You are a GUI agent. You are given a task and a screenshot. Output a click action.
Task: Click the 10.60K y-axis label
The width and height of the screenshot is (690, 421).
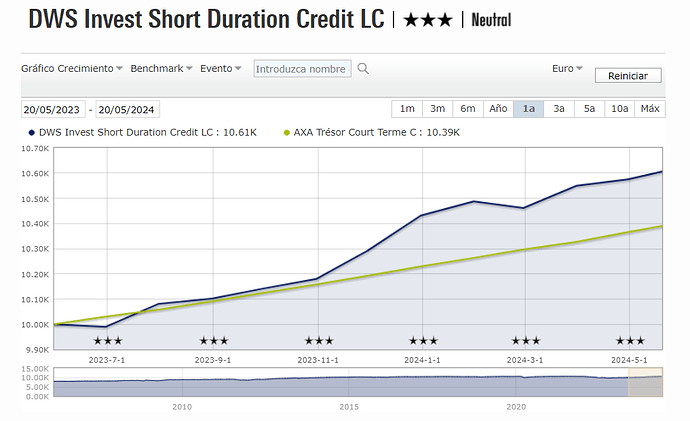35,174
